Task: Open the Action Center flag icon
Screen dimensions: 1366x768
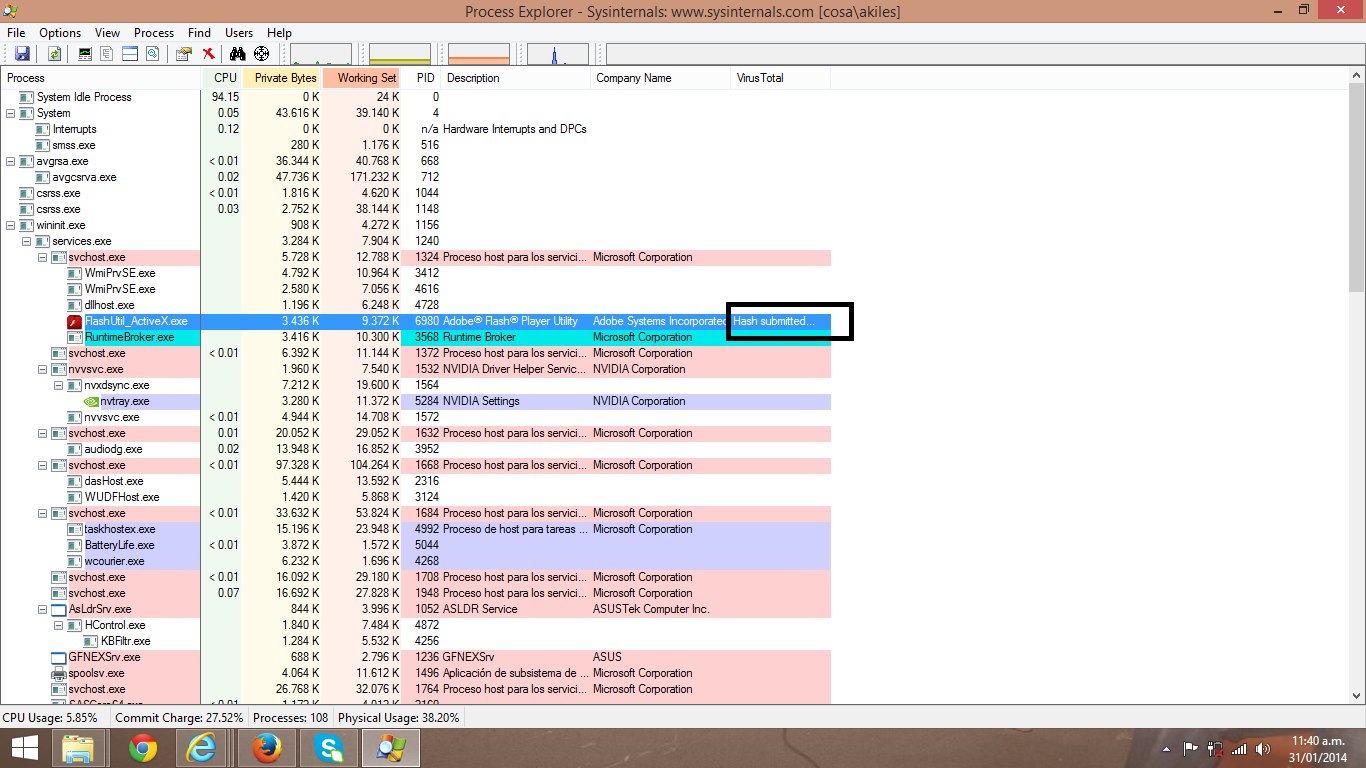Action: click(x=1190, y=749)
